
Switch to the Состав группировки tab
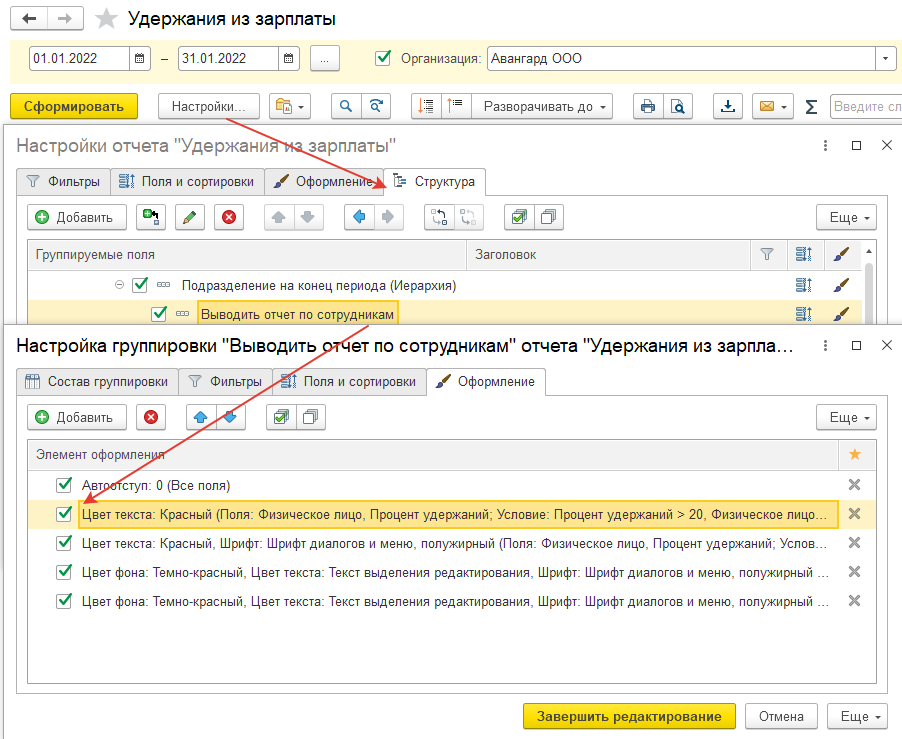pos(97,381)
